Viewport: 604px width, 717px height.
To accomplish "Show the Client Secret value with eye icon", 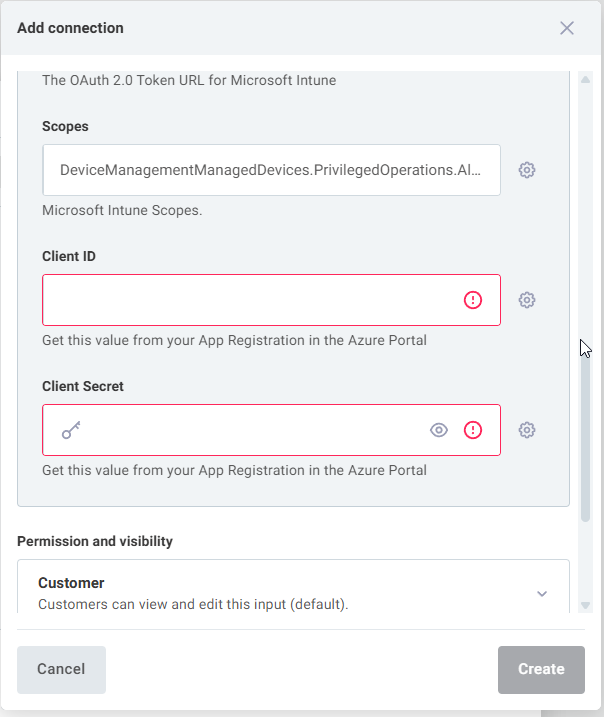I will tap(439, 430).
